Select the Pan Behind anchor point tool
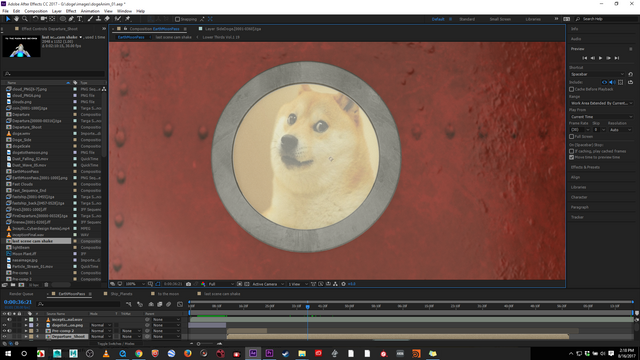 click(x=52, y=19)
